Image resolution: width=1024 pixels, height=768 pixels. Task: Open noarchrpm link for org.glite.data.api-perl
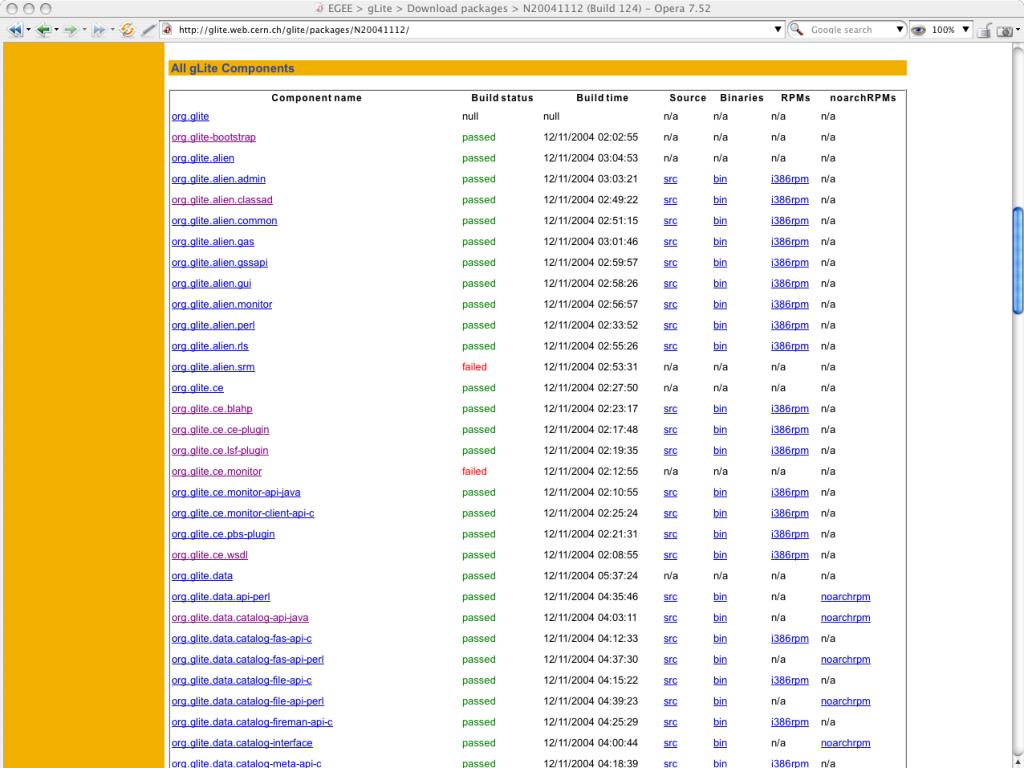pyautogui.click(x=845, y=597)
